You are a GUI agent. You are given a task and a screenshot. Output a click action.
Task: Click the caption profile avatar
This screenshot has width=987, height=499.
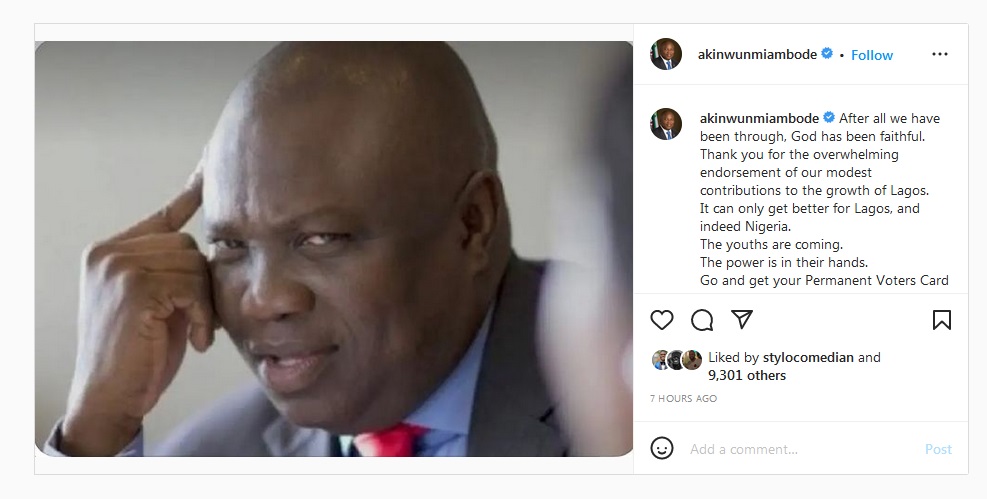[x=666, y=124]
